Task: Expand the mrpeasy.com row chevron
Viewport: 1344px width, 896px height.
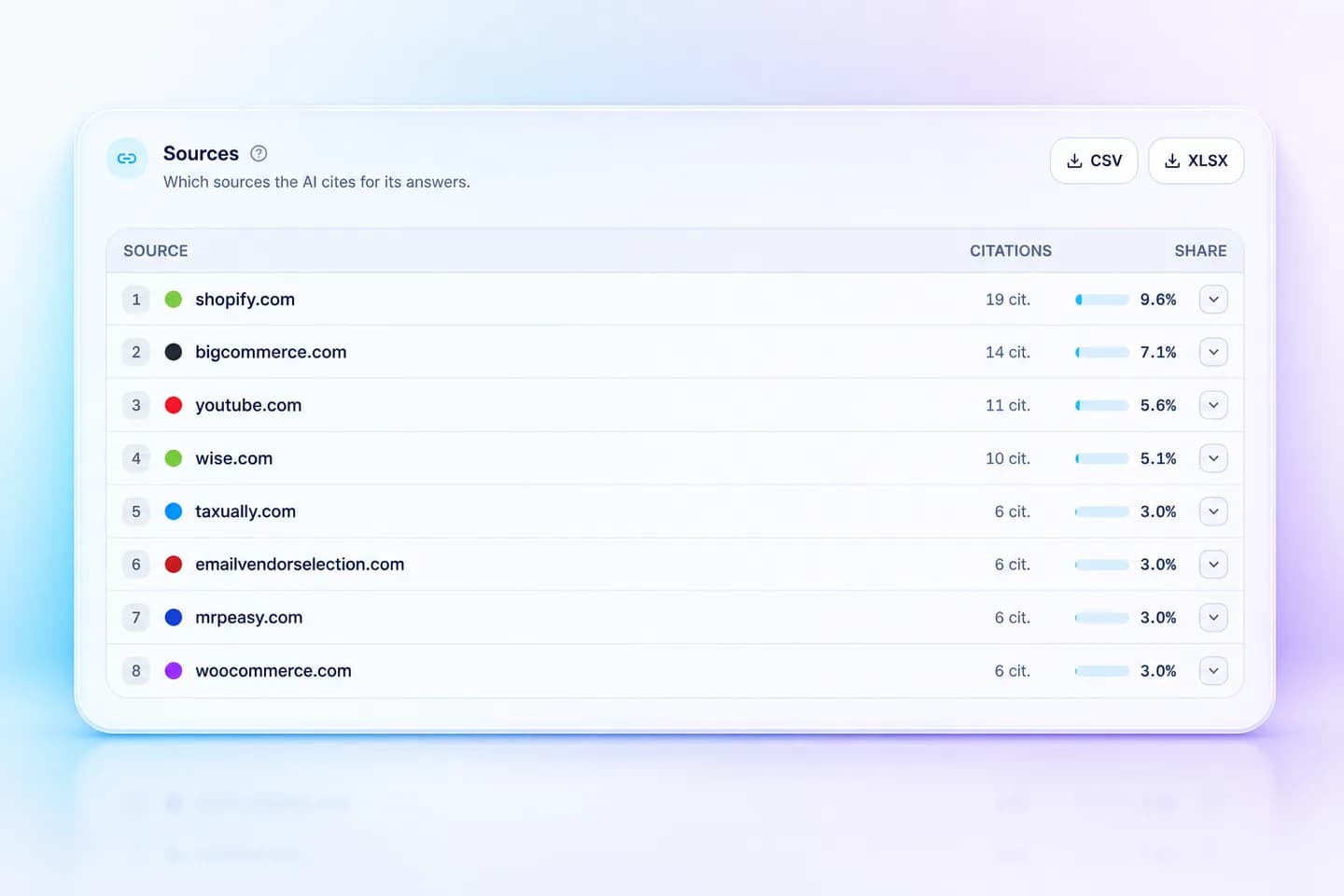Action: pyautogui.click(x=1213, y=617)
